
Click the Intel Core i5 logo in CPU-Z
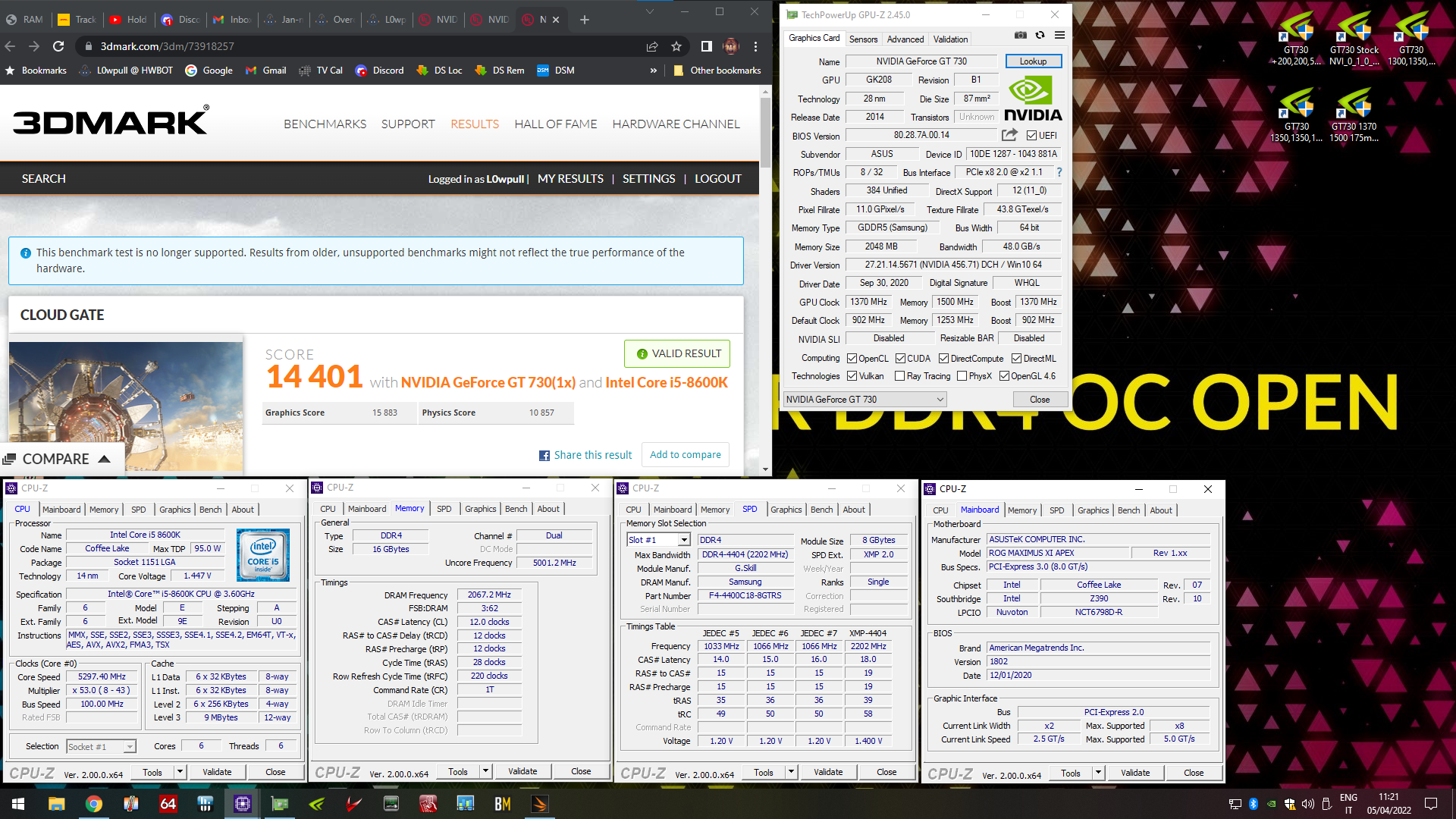coord(263,554)
